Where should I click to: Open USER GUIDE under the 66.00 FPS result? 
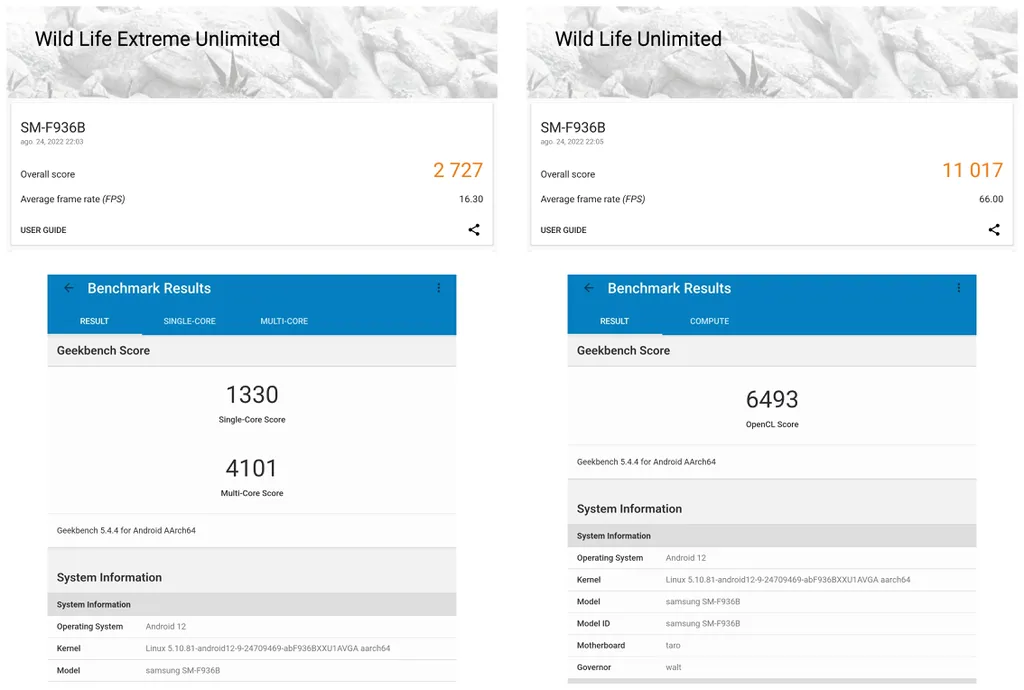[x=564, y=230]
